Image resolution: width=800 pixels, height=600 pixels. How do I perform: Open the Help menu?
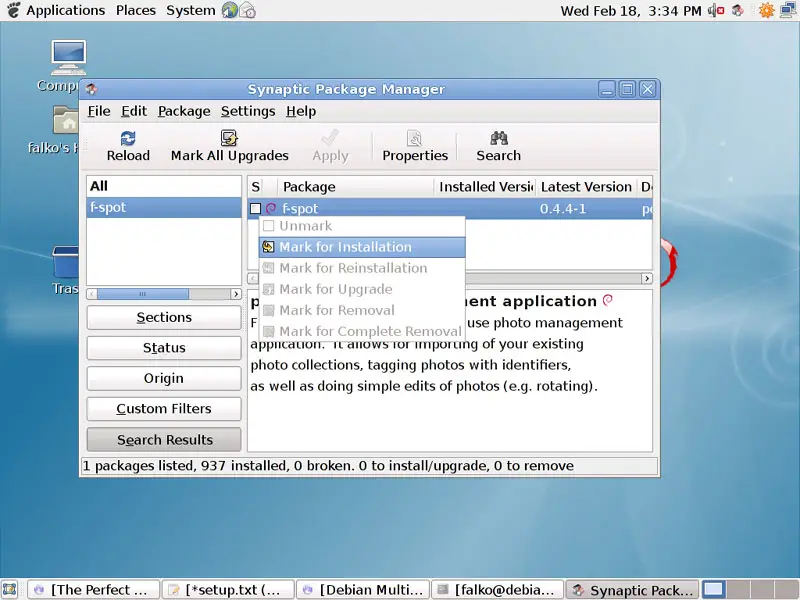coord(301,111)
